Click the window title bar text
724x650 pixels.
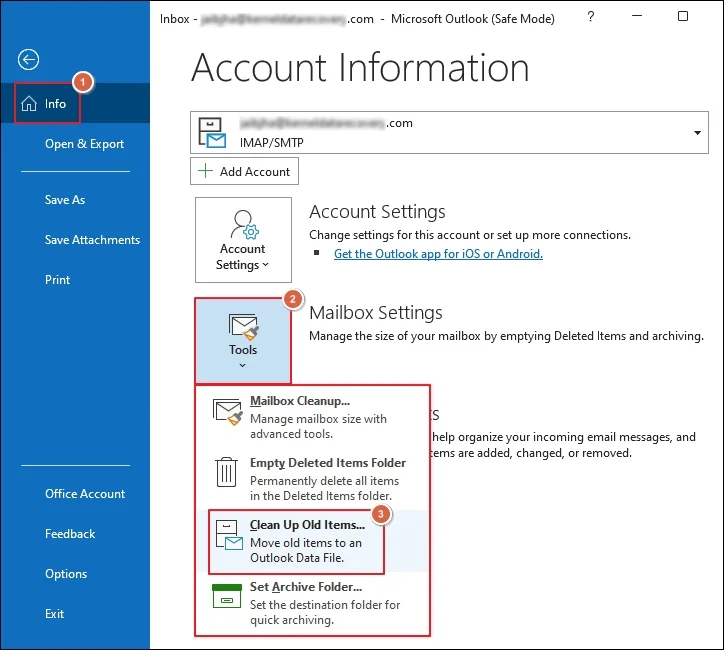[x=357, y=19]
